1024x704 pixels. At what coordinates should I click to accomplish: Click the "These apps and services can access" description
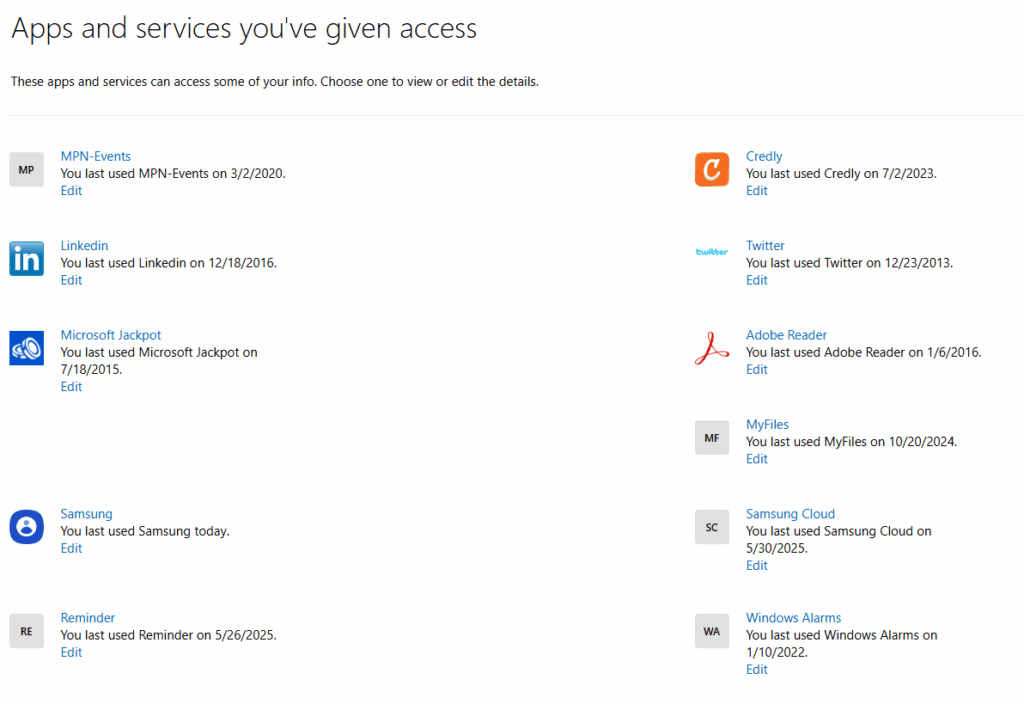[274, 82]
